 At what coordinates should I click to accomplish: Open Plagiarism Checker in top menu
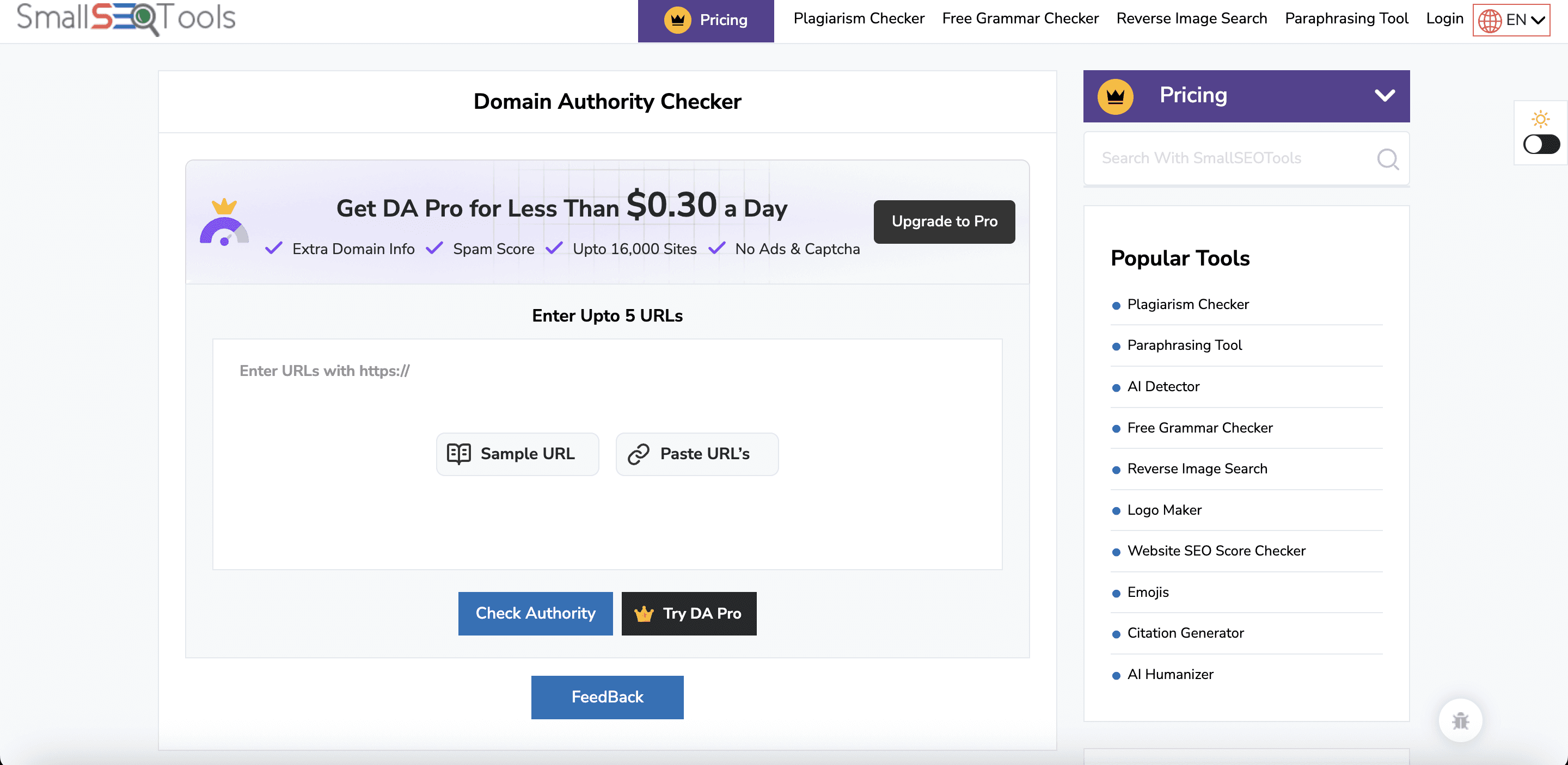[858, 18]
